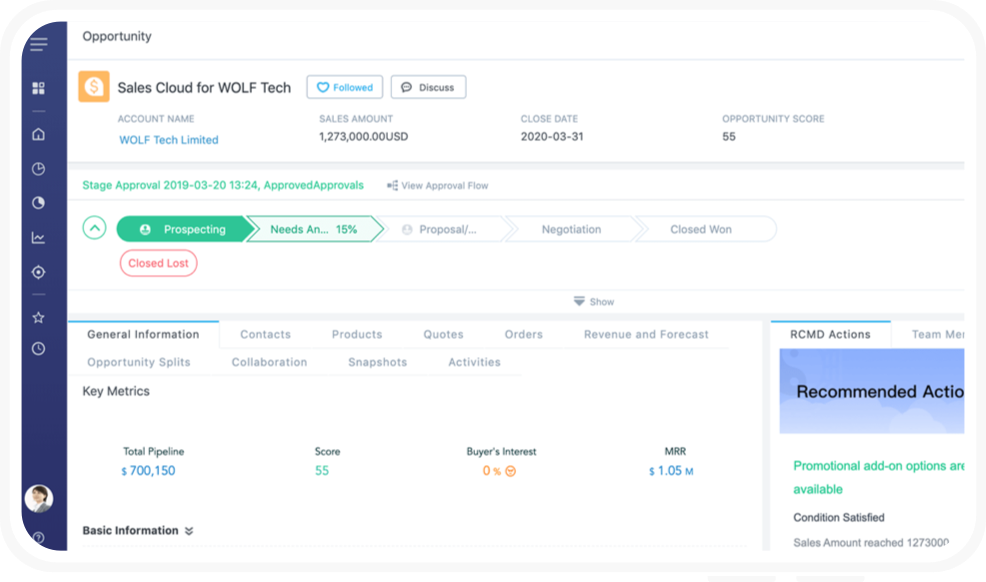Select the Negotiation stage

(x=572, y=229)
